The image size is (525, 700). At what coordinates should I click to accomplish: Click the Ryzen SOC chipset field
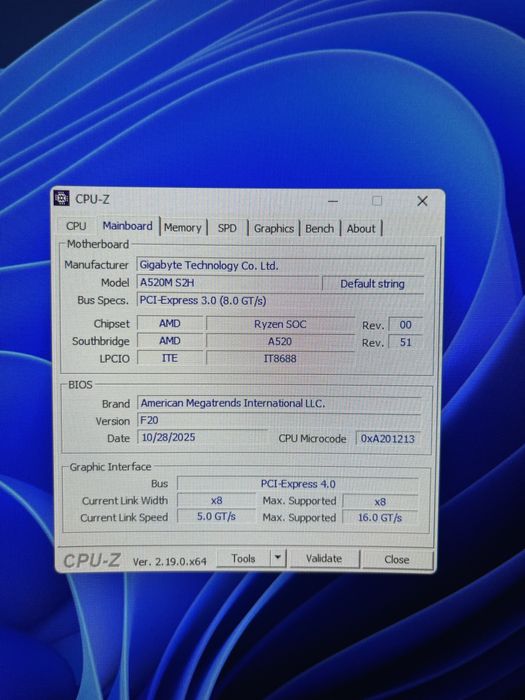pyautogui.click(x=280, y=324)
